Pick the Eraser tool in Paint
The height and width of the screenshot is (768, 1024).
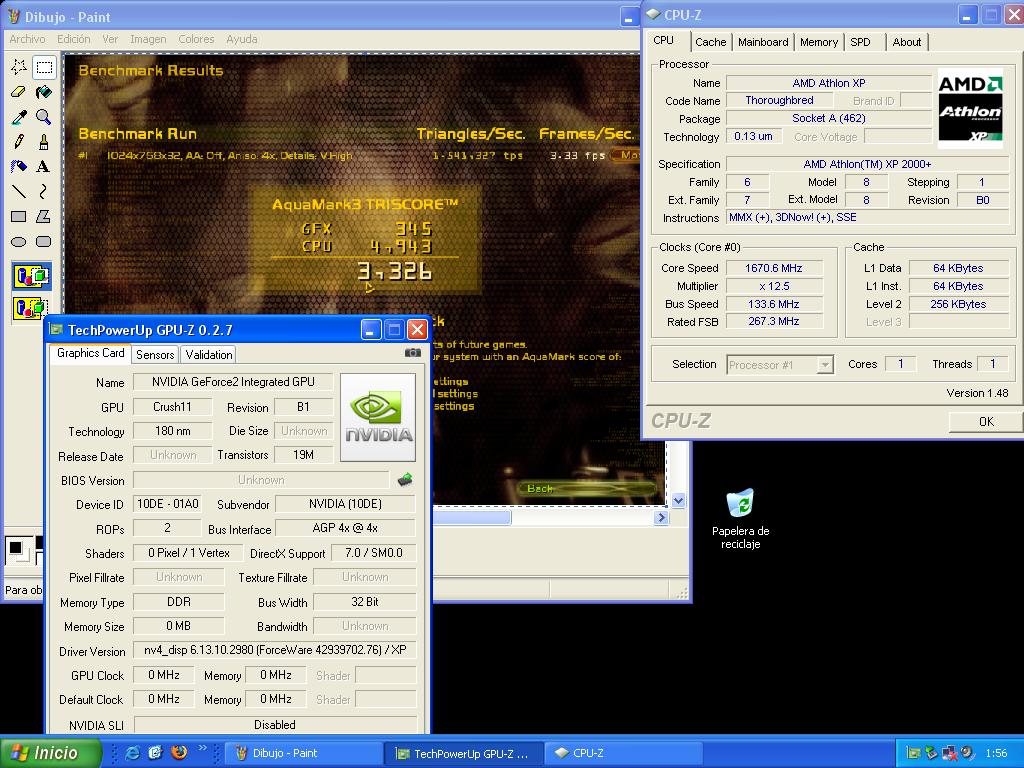pos(19,92)
